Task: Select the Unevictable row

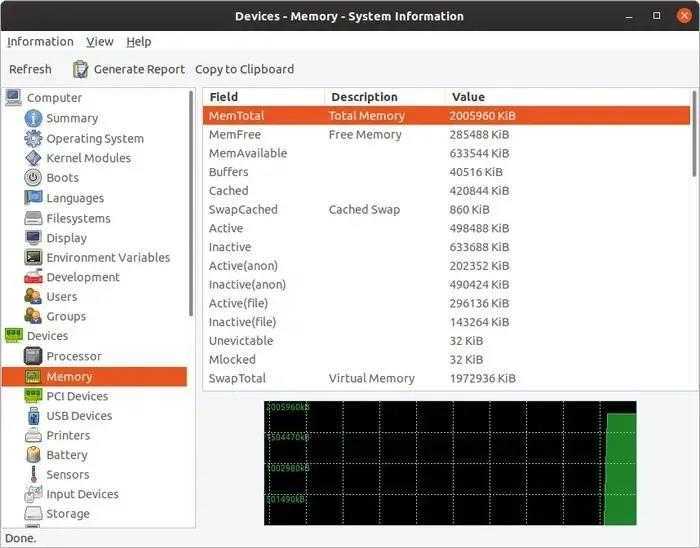Action: tap(446, 340)
